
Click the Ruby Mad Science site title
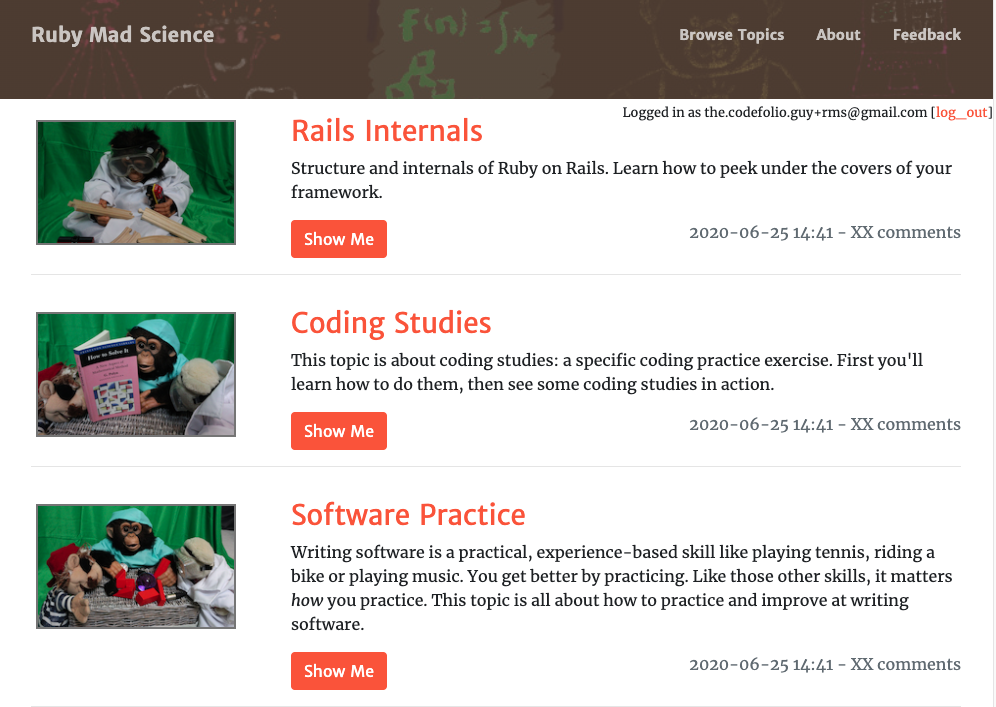pos(123,34)
